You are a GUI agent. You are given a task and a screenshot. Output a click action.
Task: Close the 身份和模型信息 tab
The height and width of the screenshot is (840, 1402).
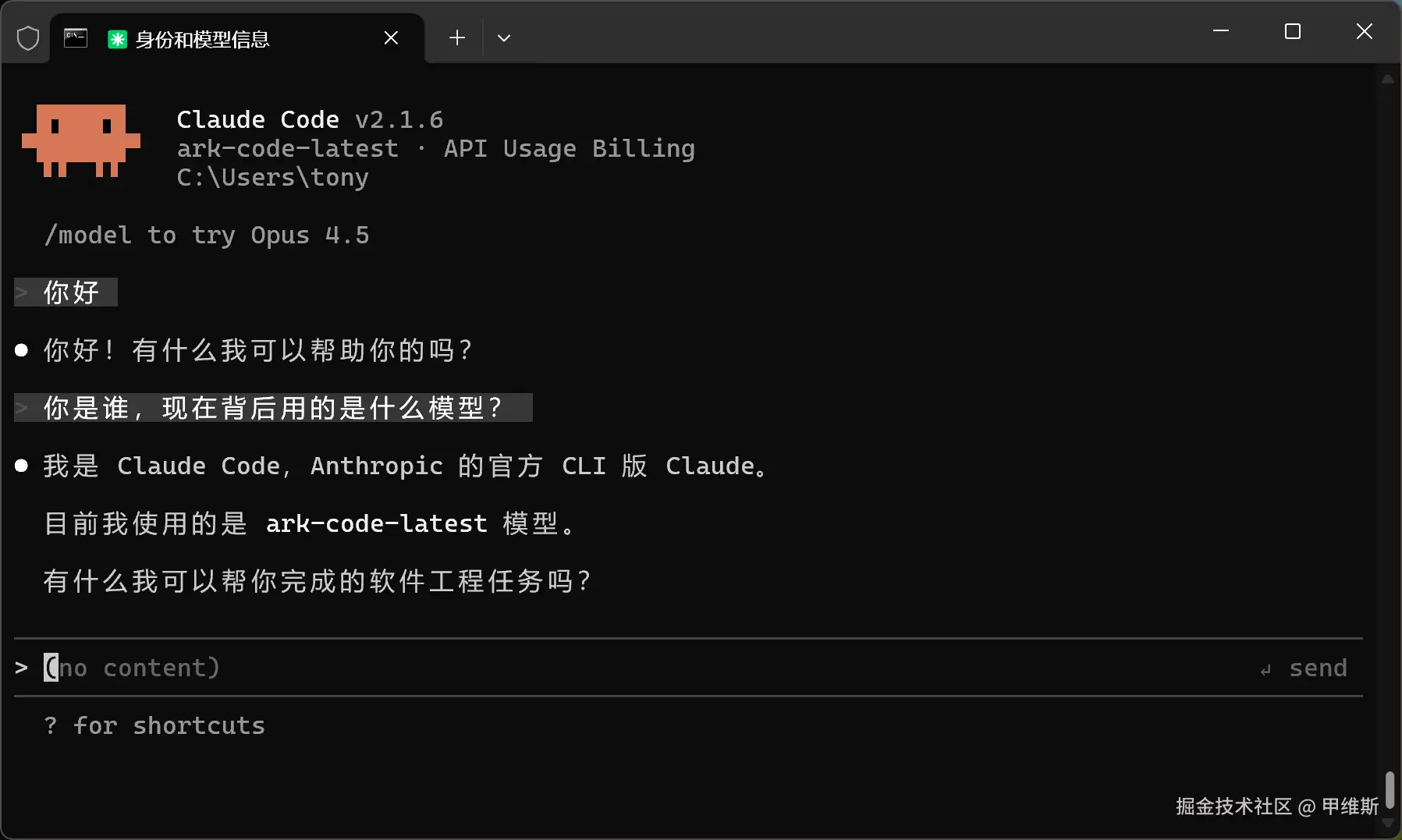click(x=391, y=38)
